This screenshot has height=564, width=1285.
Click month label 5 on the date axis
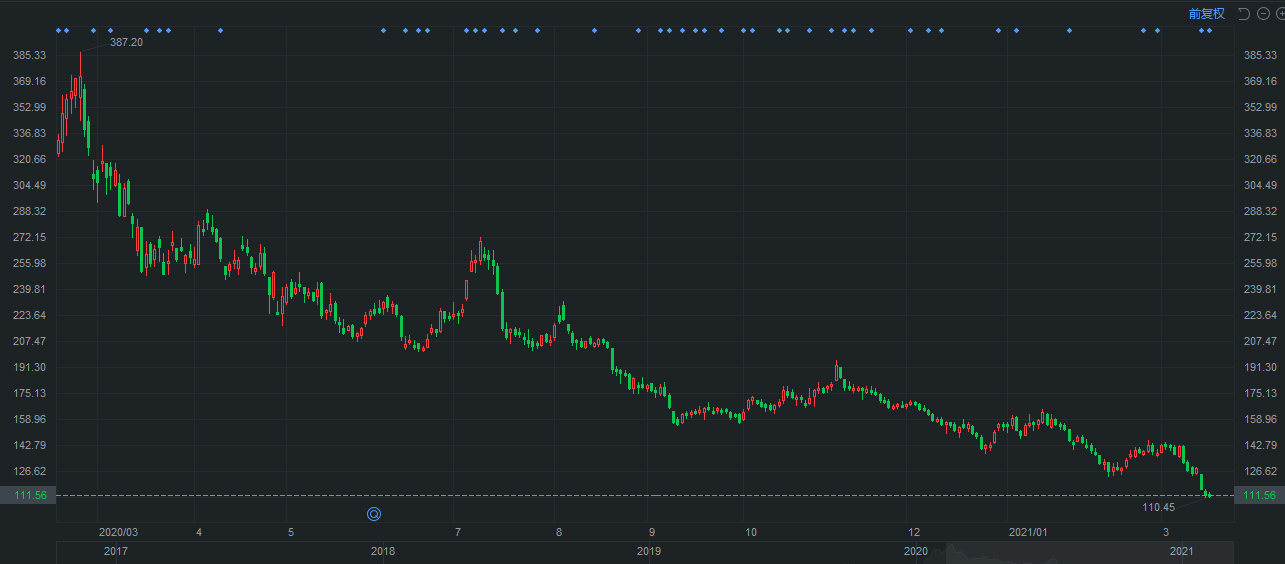[x=289, y=532]
